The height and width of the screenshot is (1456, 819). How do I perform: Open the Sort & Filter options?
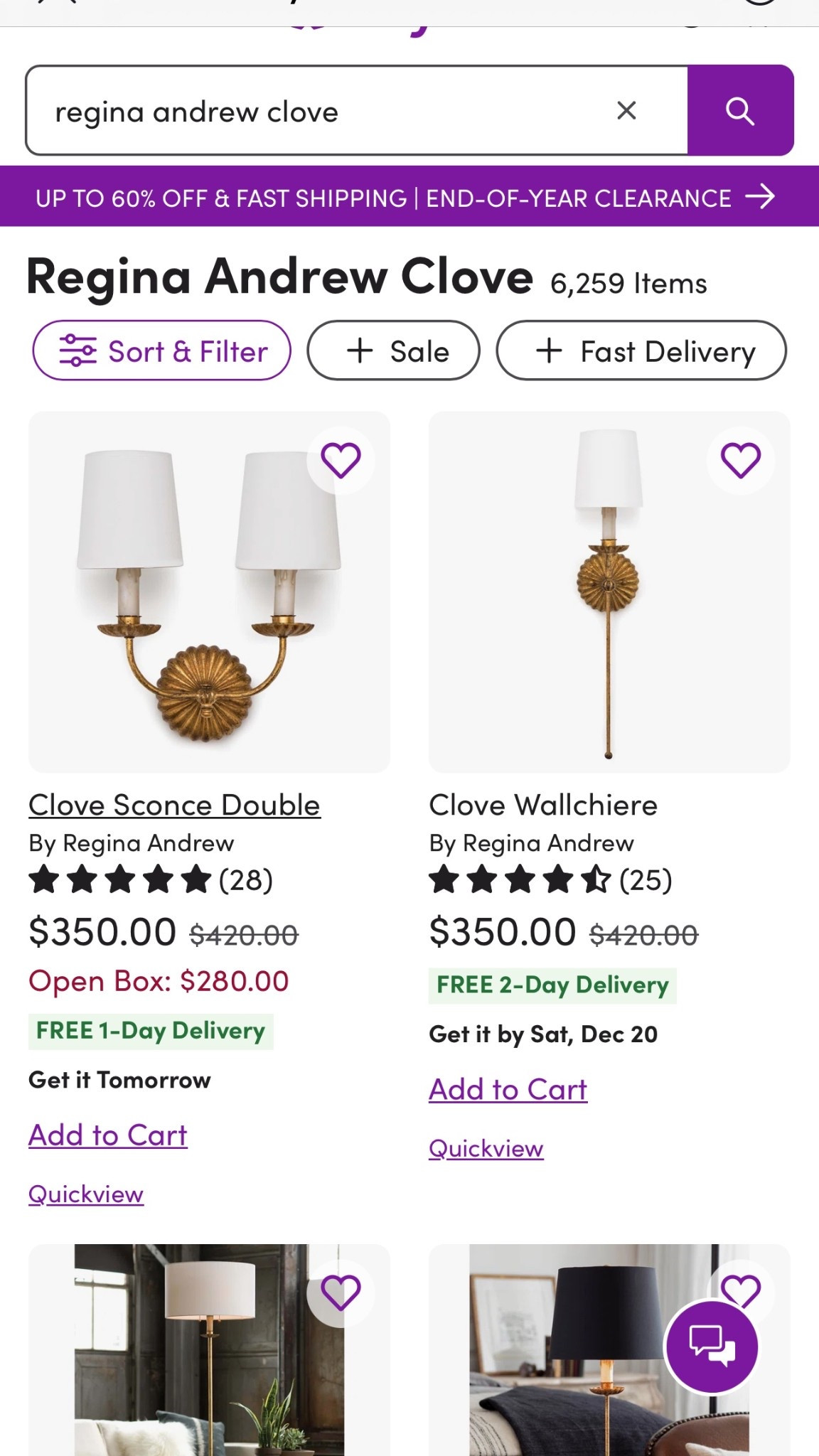click(162, 350)
